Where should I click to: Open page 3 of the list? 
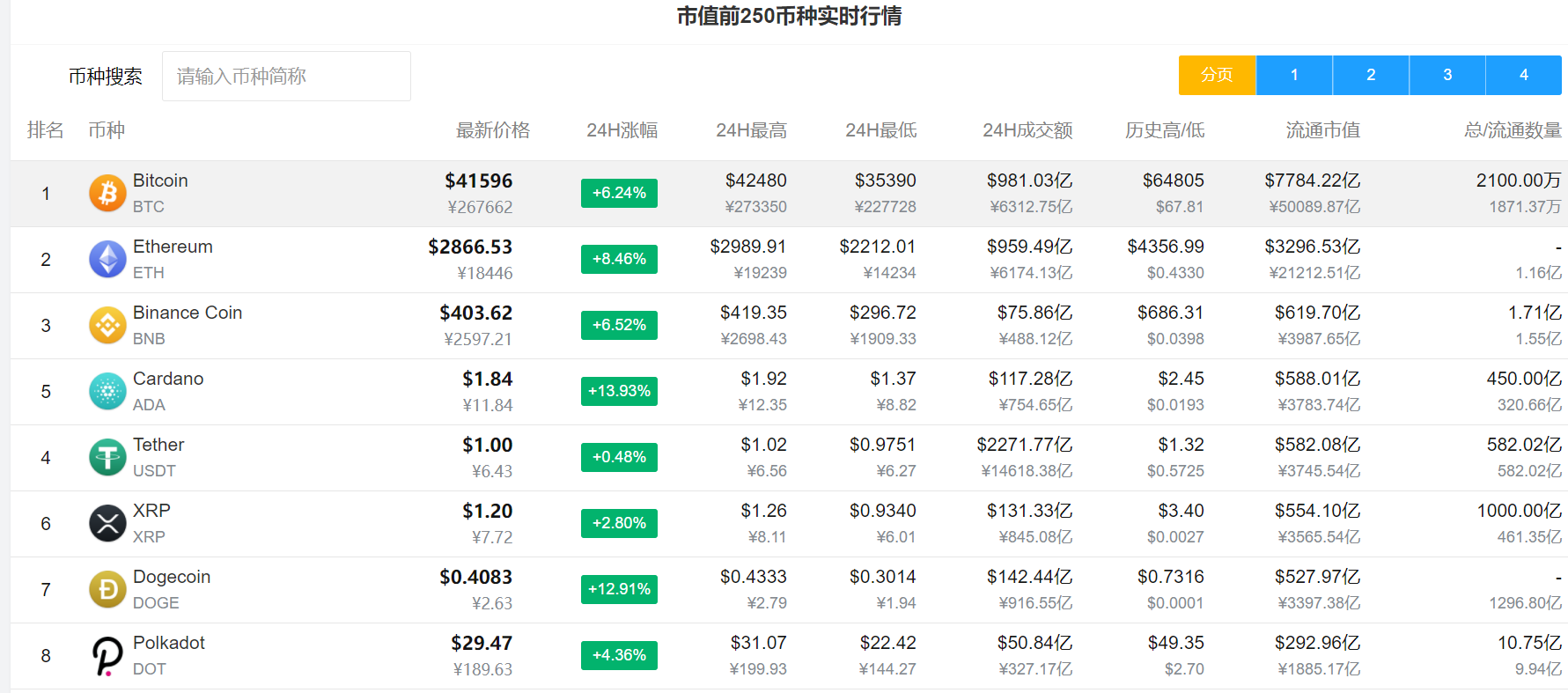pyautogui.click(x=1447, y=75)
